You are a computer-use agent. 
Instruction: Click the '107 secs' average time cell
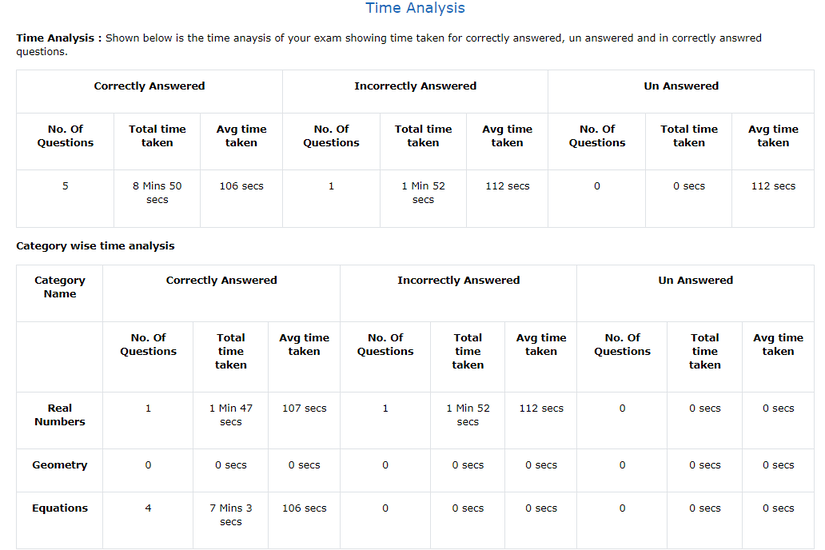[304, 408]
